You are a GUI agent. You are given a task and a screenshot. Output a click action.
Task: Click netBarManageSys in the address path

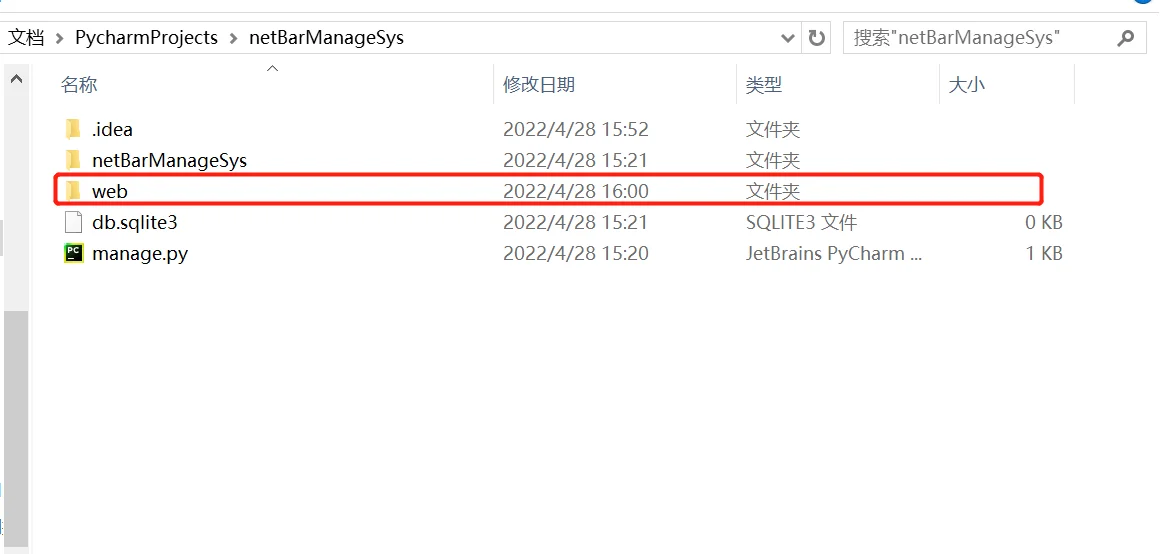[x=326, y=38]
